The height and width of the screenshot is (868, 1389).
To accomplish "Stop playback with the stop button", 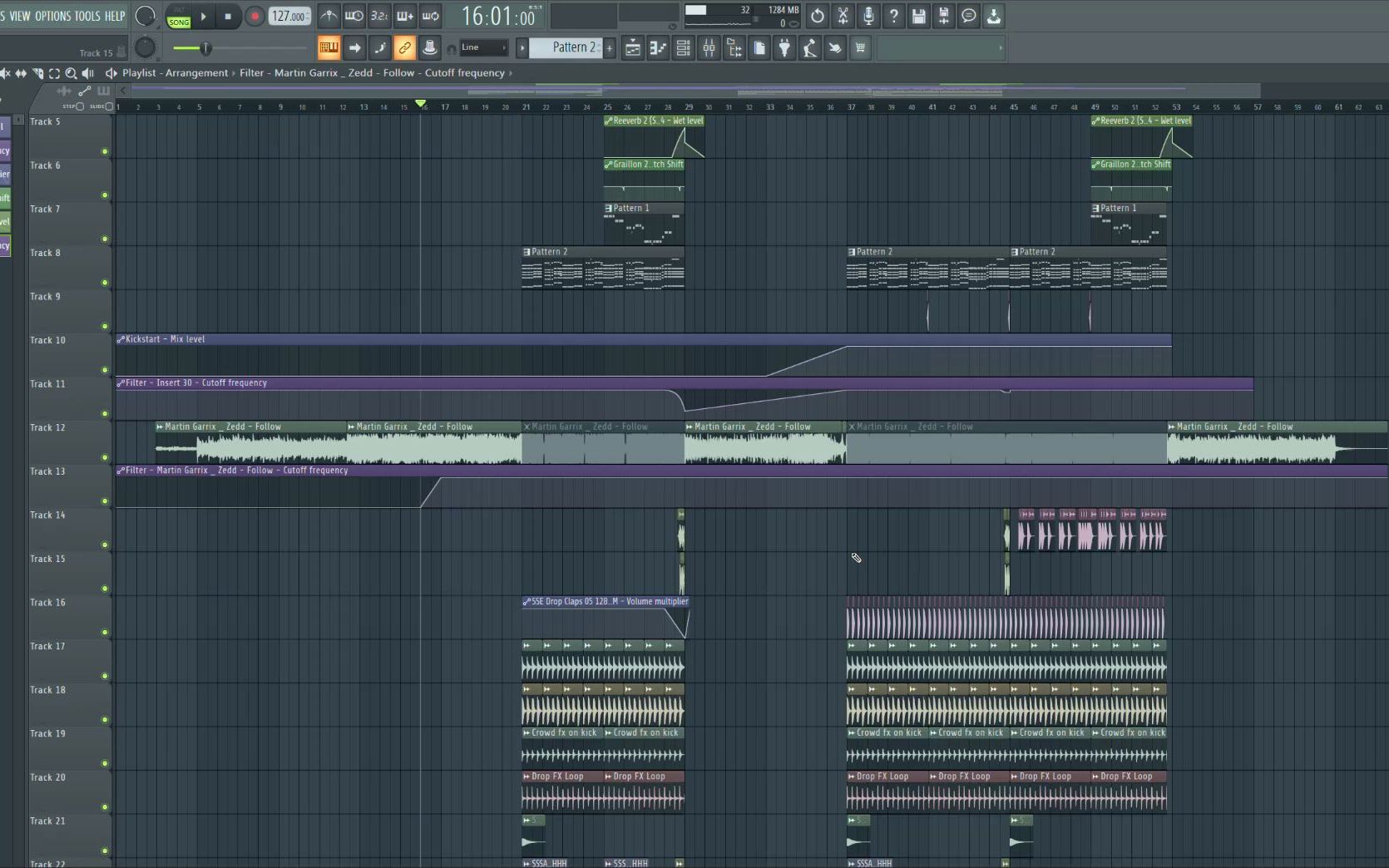I will pos(228,17).
